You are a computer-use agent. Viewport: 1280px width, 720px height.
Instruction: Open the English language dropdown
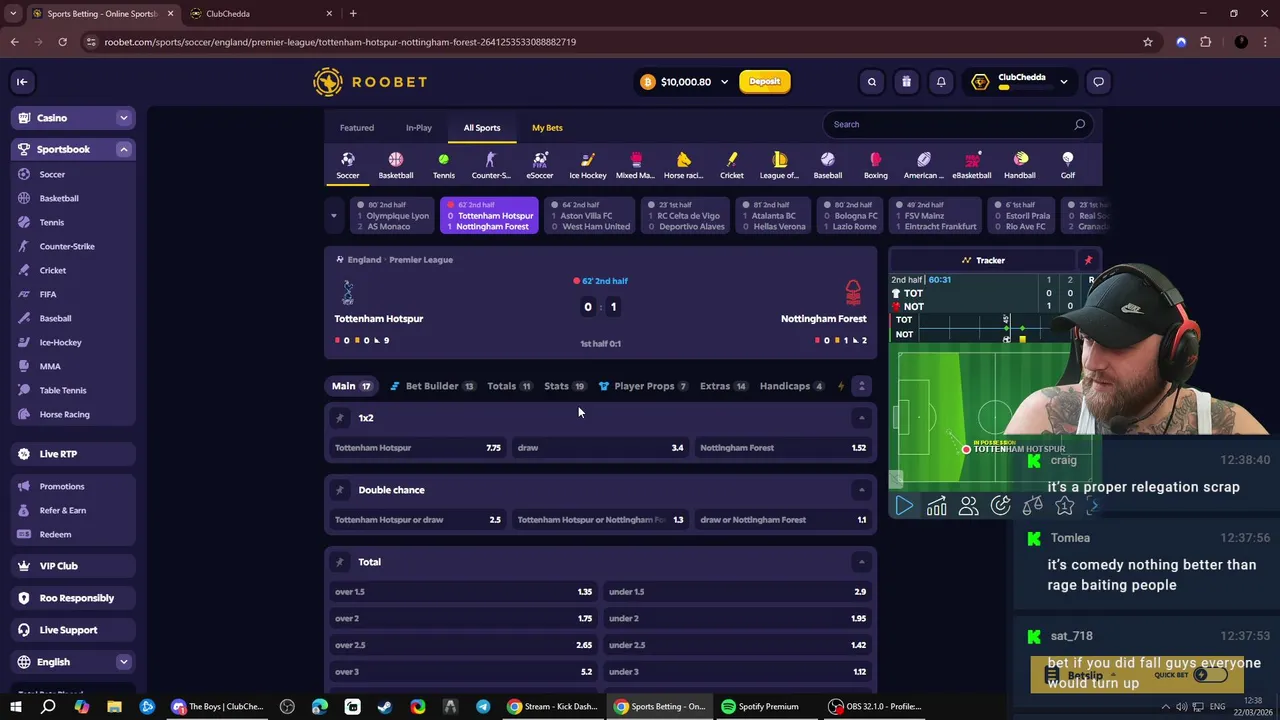pos(124,662)
